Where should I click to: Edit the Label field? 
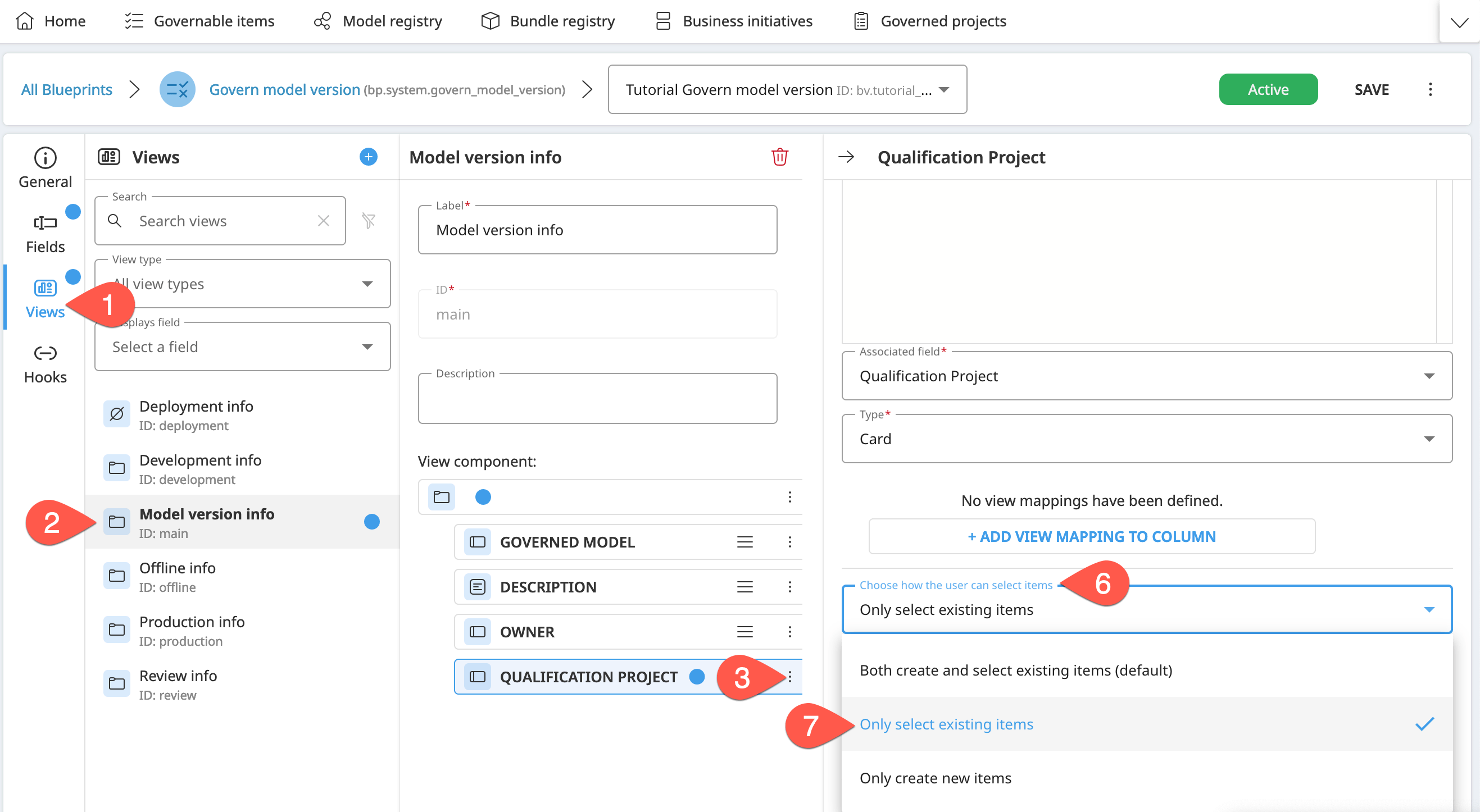pos(597,230)
